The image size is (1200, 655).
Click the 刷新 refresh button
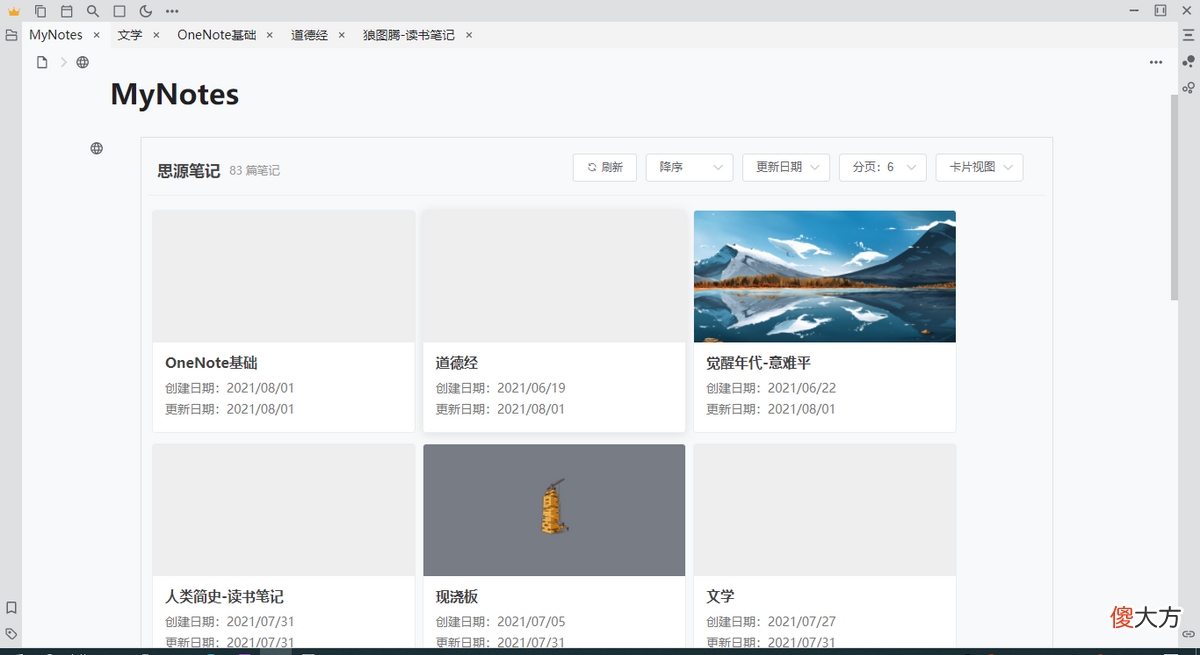click(x=605, y=168)
